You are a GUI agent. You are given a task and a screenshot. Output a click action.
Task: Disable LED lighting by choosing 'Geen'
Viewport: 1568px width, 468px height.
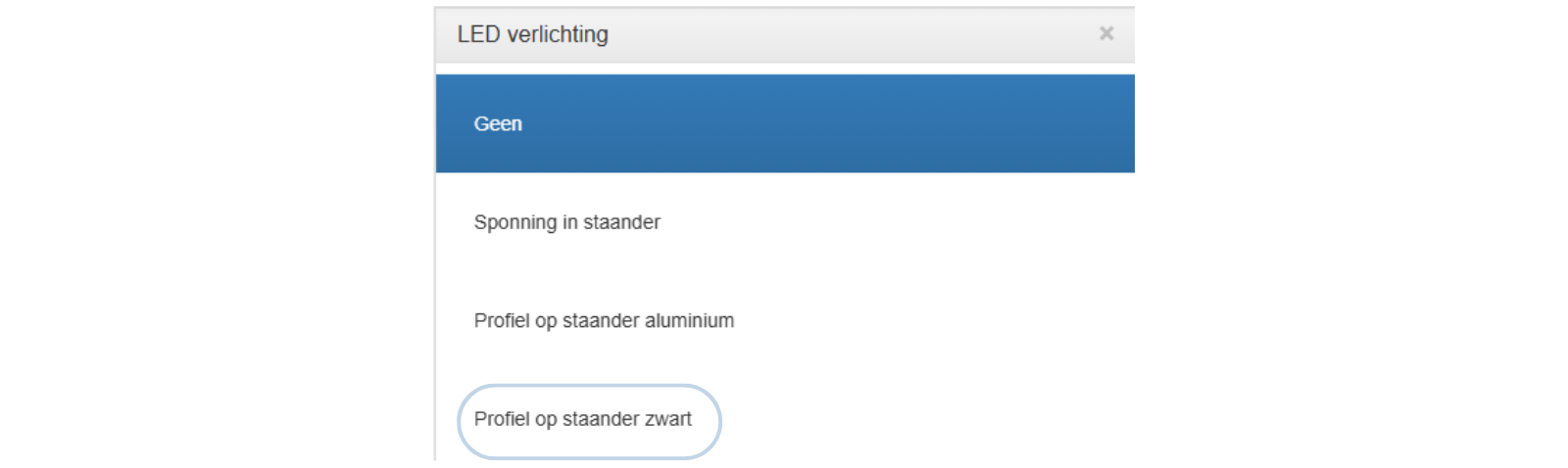pyautogui.click(x=498, y=124)
